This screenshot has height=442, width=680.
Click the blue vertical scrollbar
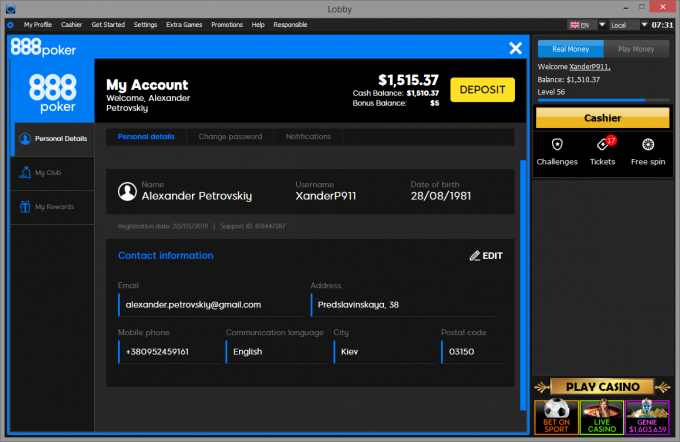(523, 285)
